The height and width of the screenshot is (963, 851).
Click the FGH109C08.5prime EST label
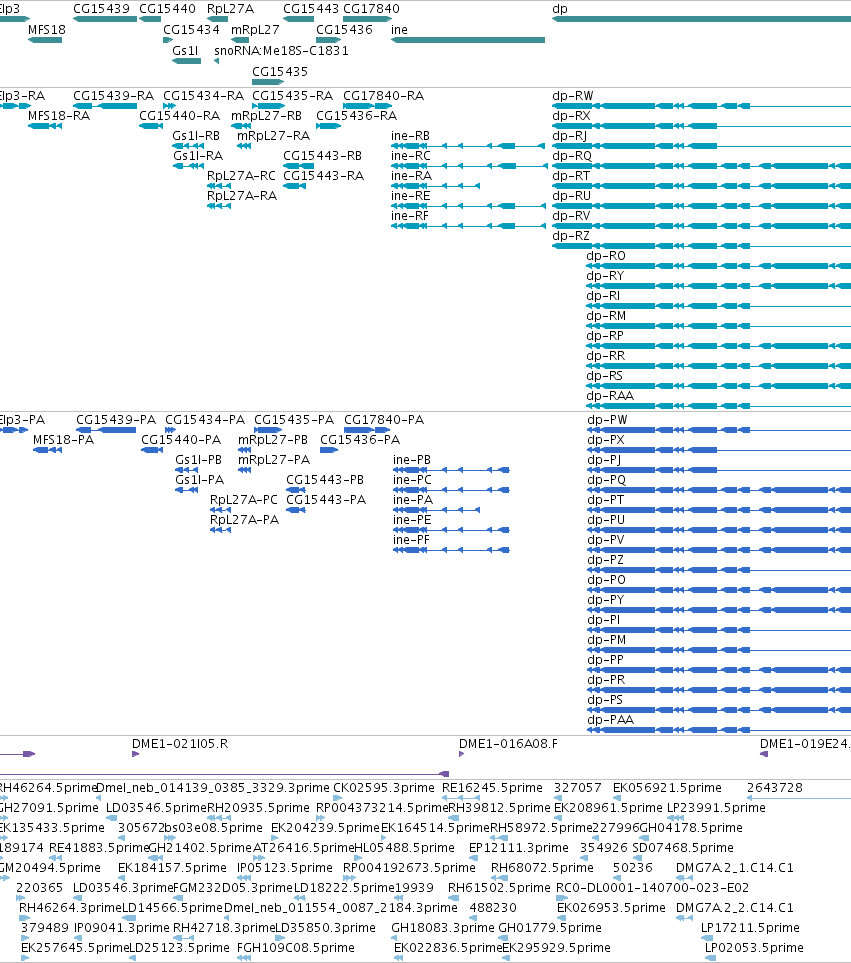pyautogui.click(x=296, y=948)
